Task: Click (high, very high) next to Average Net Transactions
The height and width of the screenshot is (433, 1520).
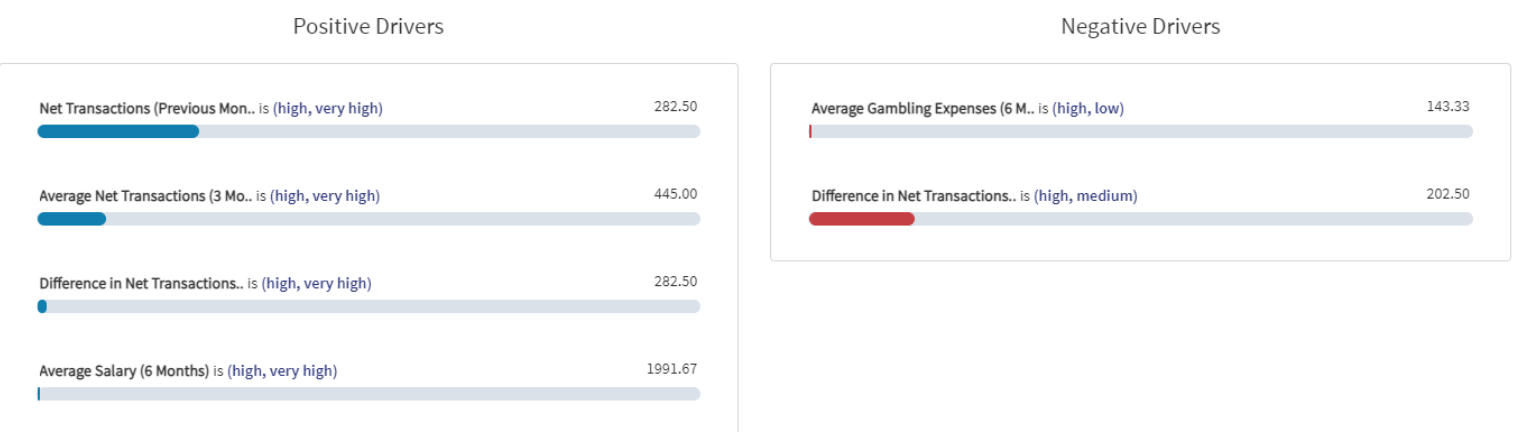Action: [x=325, y=196]
